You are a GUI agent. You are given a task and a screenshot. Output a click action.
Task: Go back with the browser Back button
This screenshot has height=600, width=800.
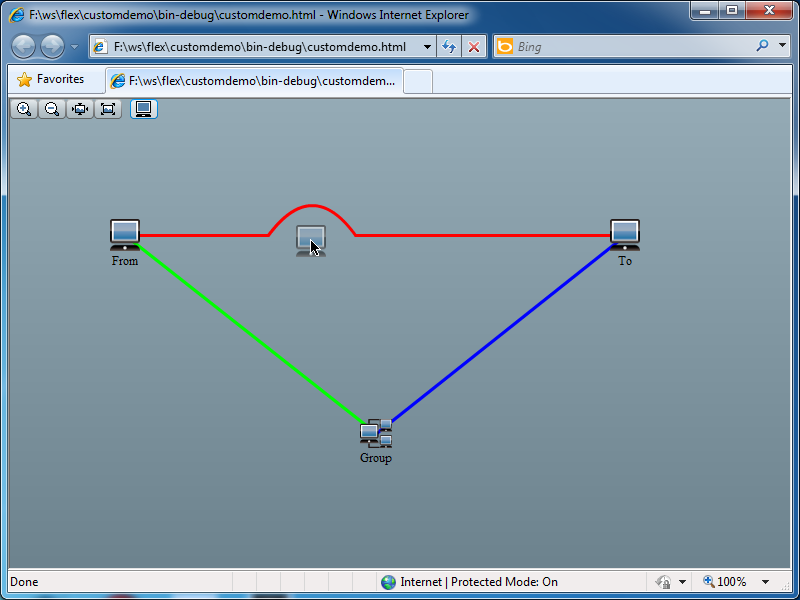23,47
